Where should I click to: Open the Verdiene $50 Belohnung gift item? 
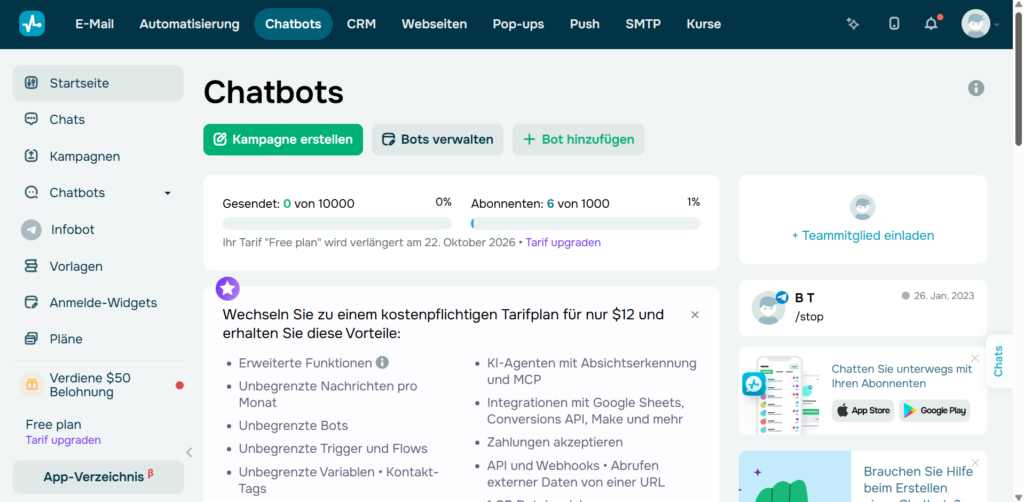point(98,385)
